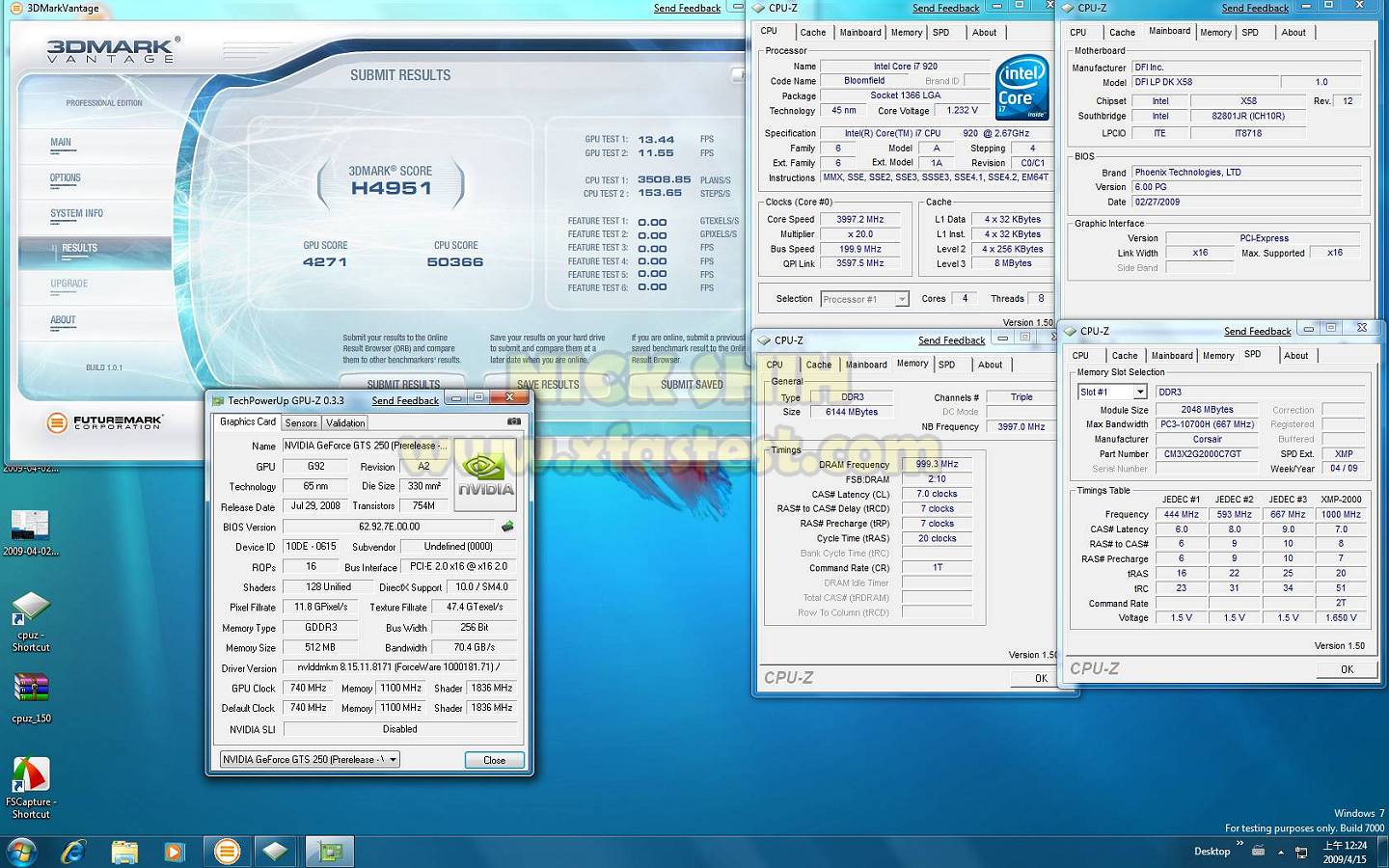Click BIOS Version 62.92.7E.00.00 in GPU-Z
Image resolution: width=1389 pixels, height=868 pixels.
tap(389, 527)
